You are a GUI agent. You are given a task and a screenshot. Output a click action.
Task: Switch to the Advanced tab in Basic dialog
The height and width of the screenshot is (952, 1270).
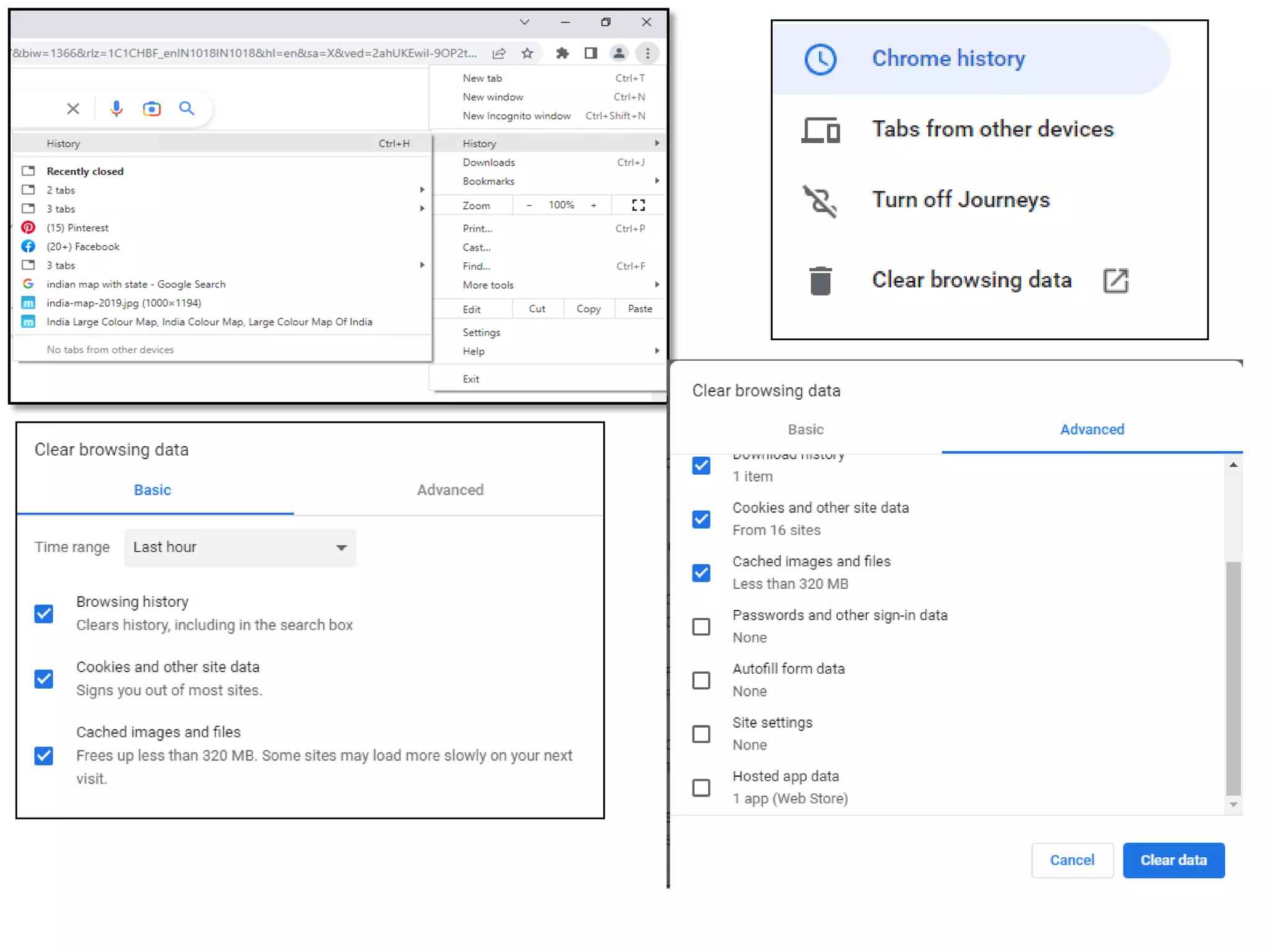(450, 490)
